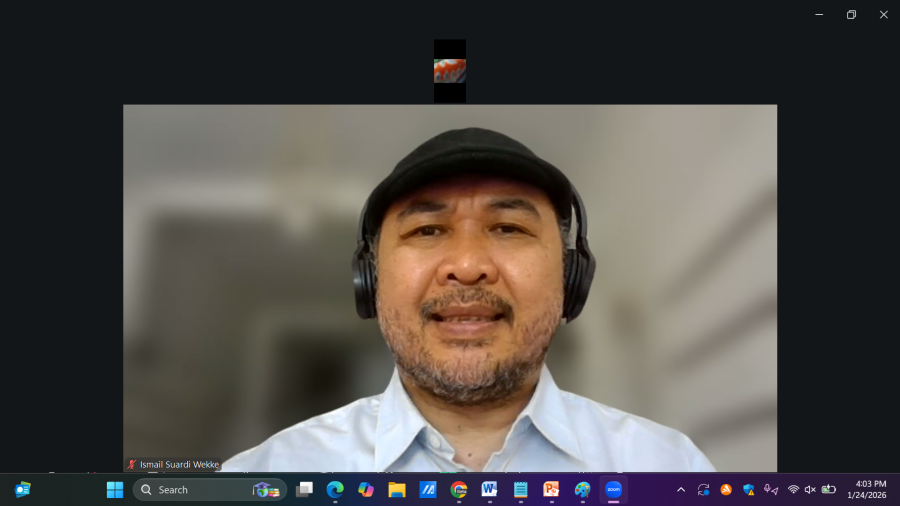
Task: Click the Zoom app icon in taskbar
Action: tap(613, 489)
